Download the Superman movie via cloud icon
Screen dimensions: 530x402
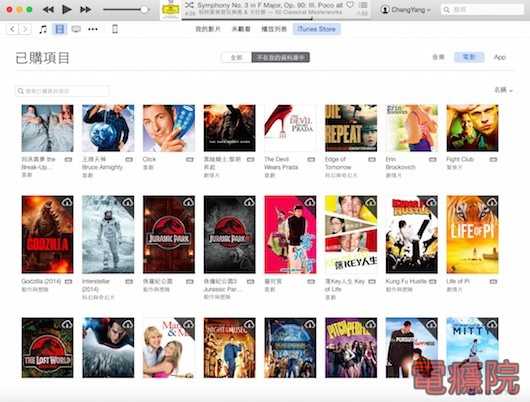[x=128, y=324]
